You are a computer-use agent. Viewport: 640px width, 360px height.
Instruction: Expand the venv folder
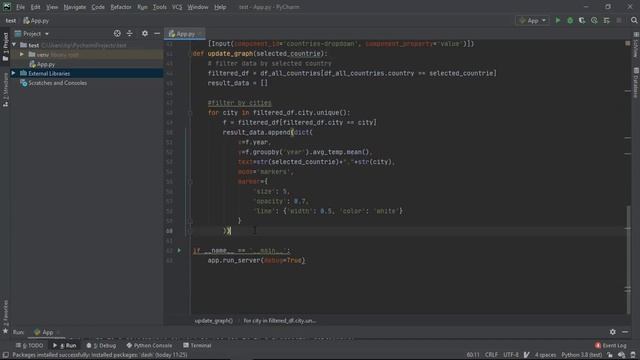tap(22, 54)
